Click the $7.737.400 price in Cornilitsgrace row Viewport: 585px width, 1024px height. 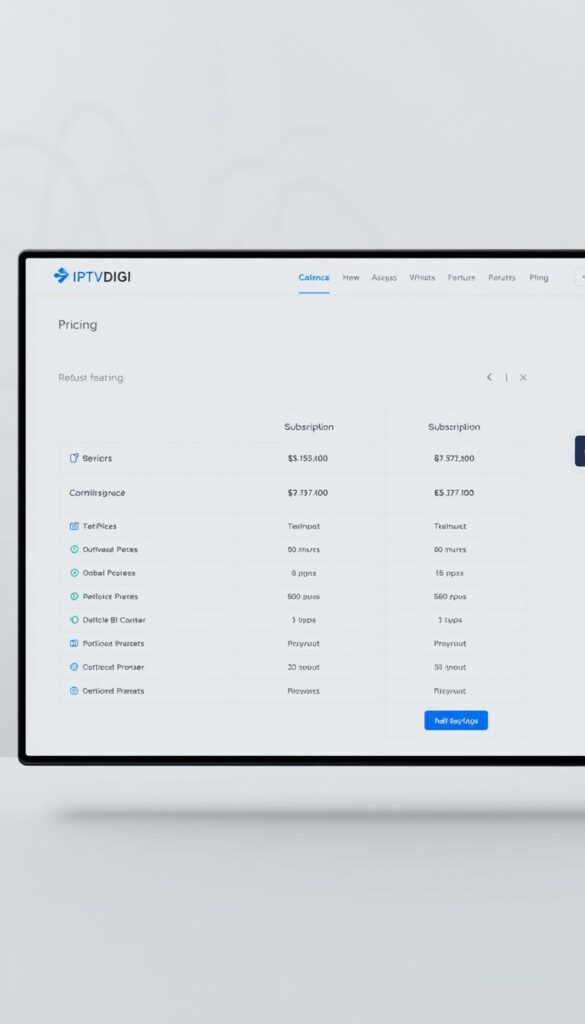pos(308,493)
